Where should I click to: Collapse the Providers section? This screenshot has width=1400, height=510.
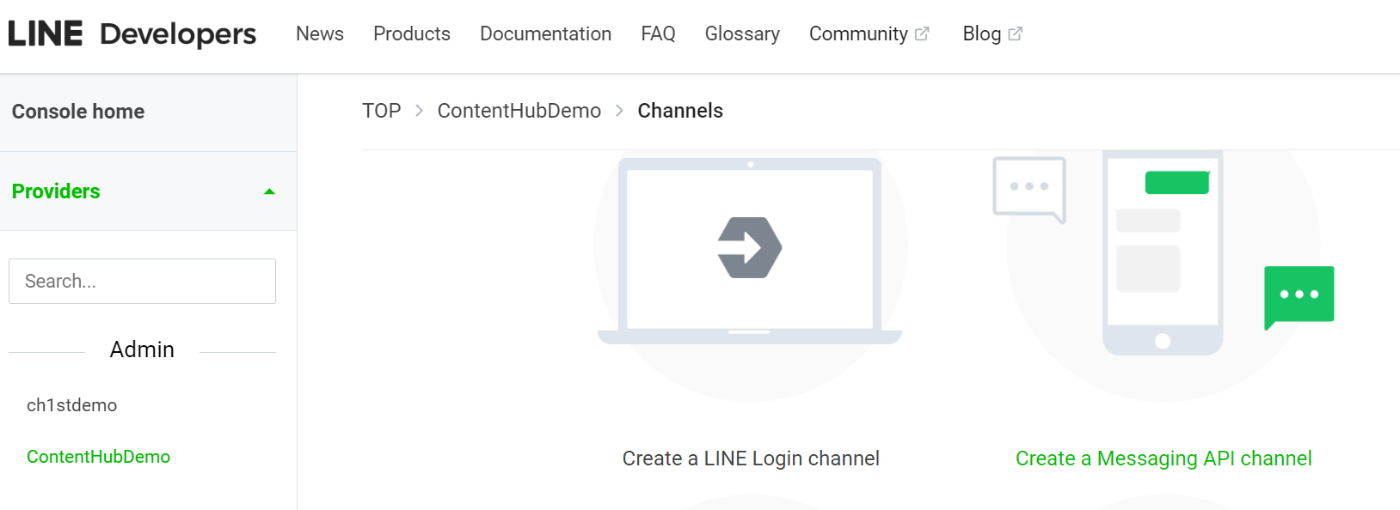[148, 191]
